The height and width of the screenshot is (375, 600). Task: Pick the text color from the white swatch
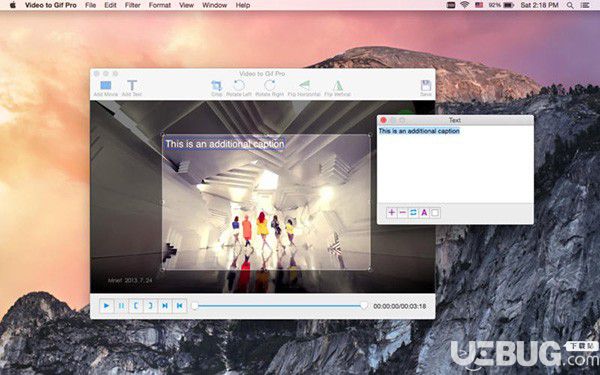point(435,213)
